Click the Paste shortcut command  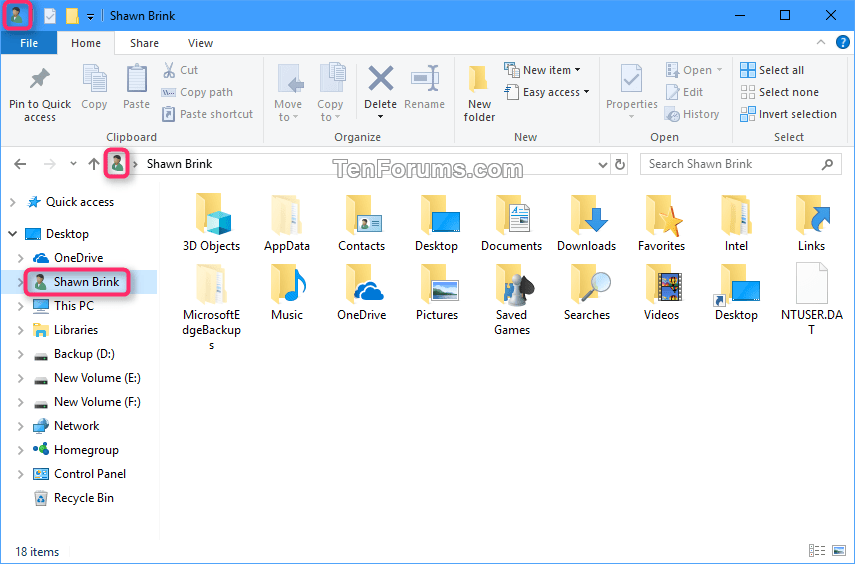point(208,114)
